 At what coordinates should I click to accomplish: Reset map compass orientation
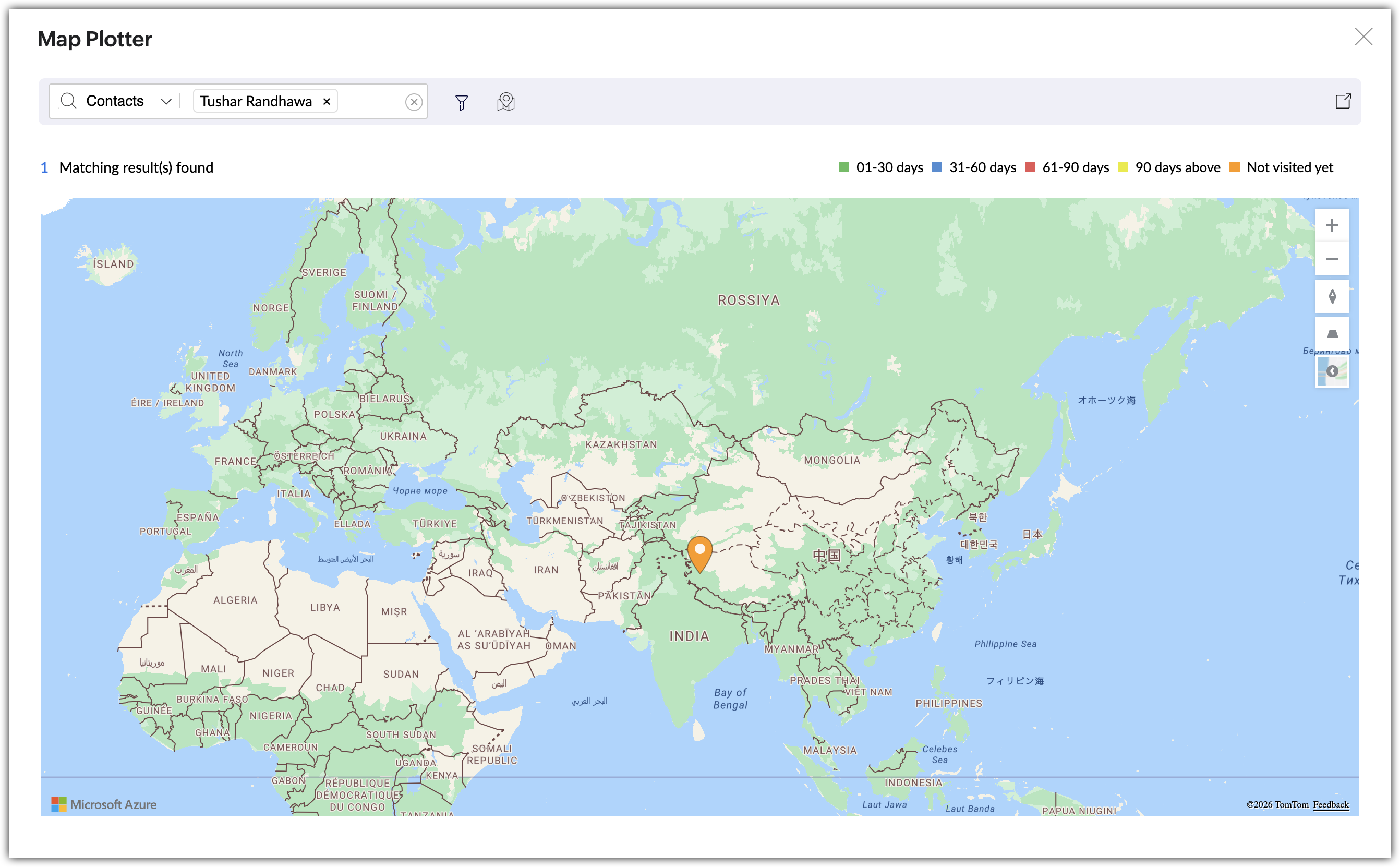[x=1332, y=296]
